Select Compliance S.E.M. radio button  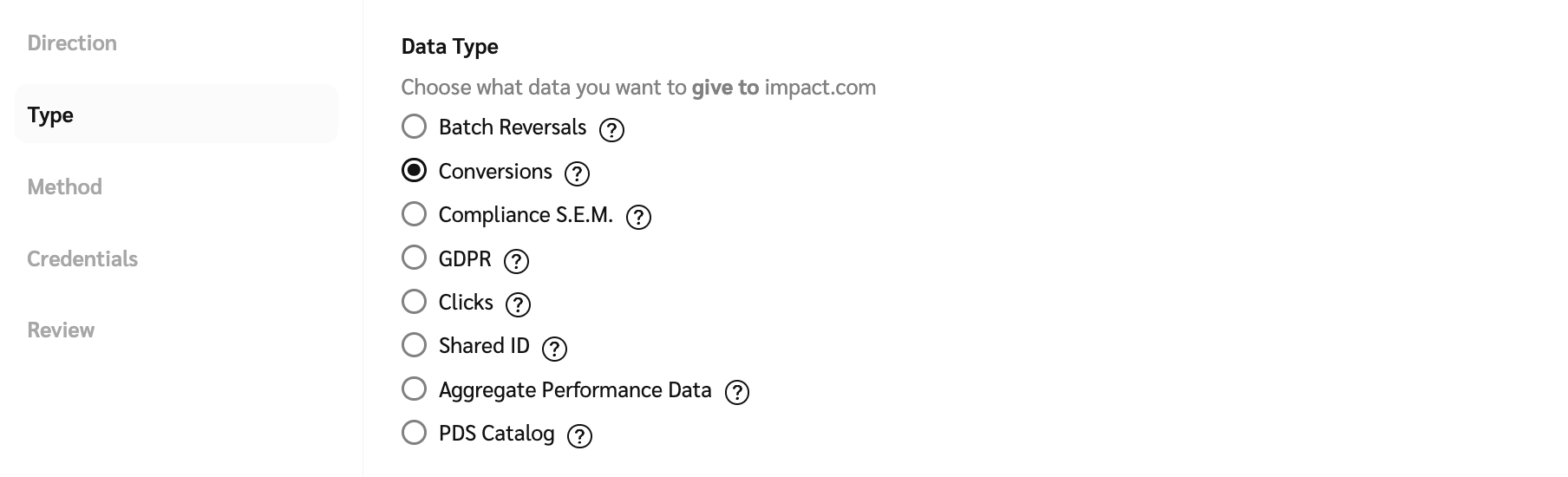[x=415, y=214]
